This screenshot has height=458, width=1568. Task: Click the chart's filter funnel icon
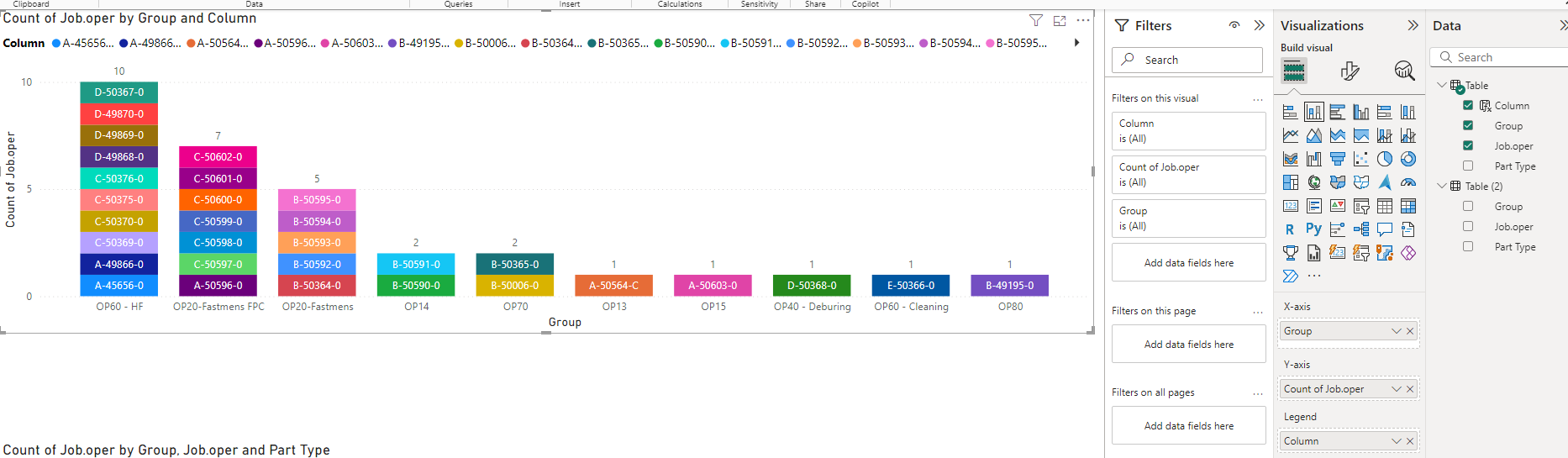pyautogui.click(x=1036, y=20)
